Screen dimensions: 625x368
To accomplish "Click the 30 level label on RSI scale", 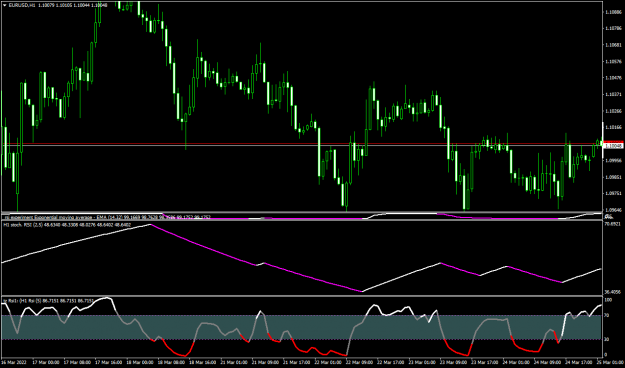I will pyautogui.click(x=607, y=339).
